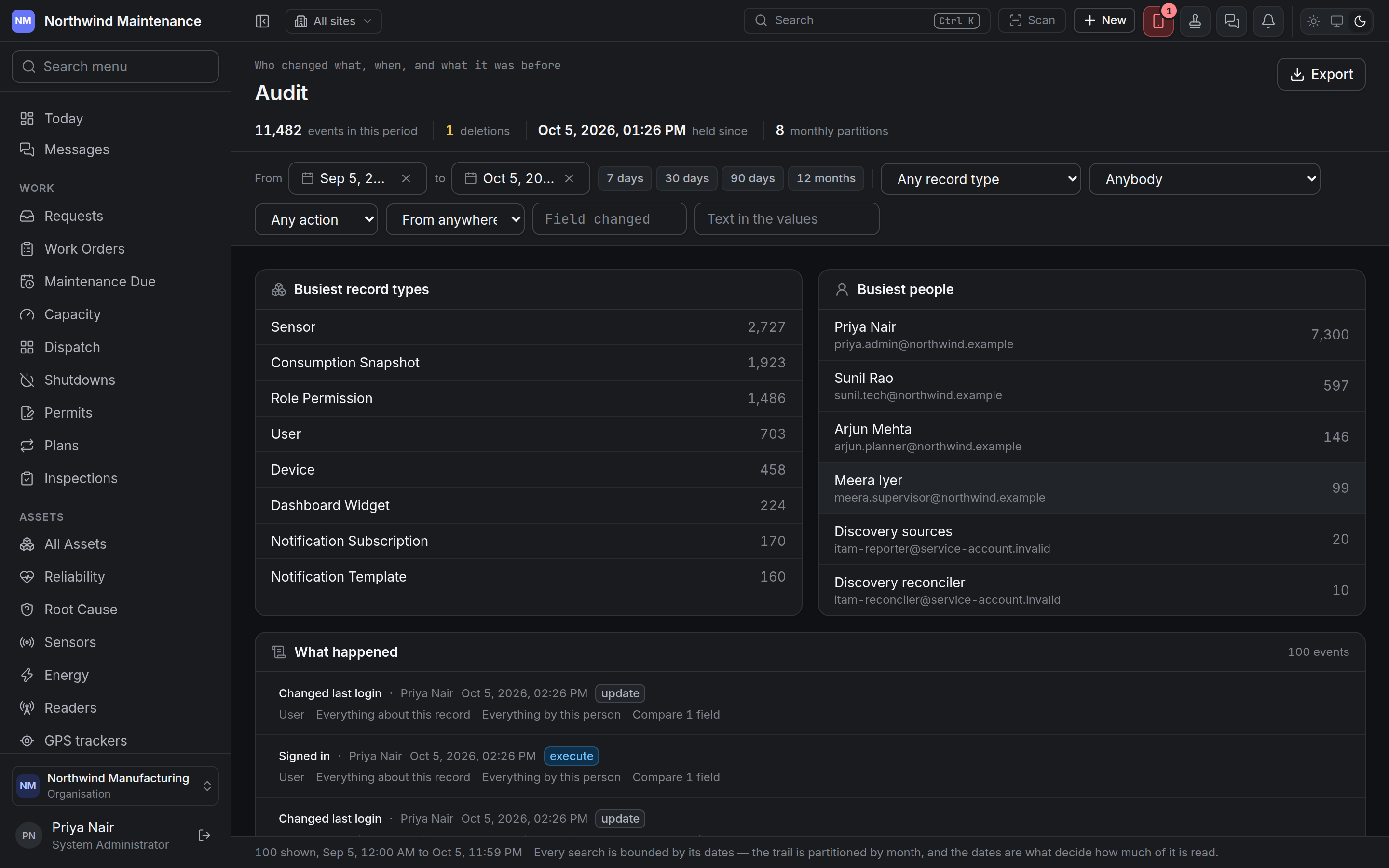1389x868 pixels.
Task: Switch to dark theme moon icon
Action: [1360, 21]
